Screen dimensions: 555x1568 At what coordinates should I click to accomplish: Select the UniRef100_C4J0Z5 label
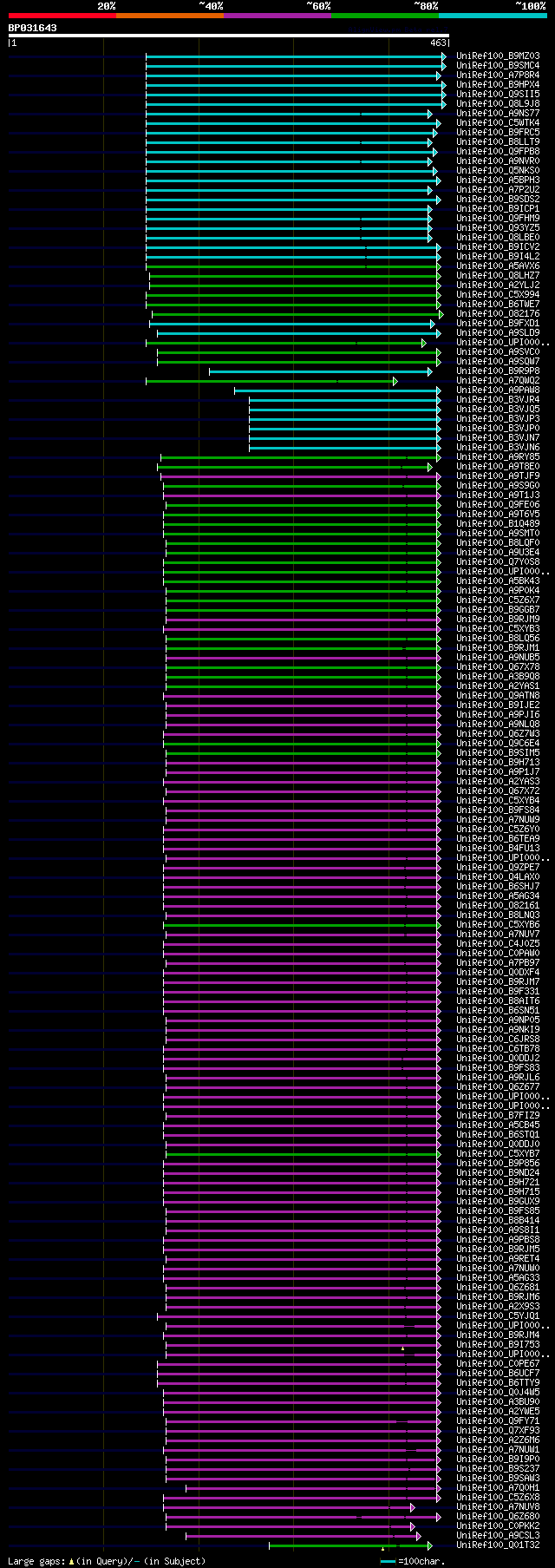tap(498, 943)
